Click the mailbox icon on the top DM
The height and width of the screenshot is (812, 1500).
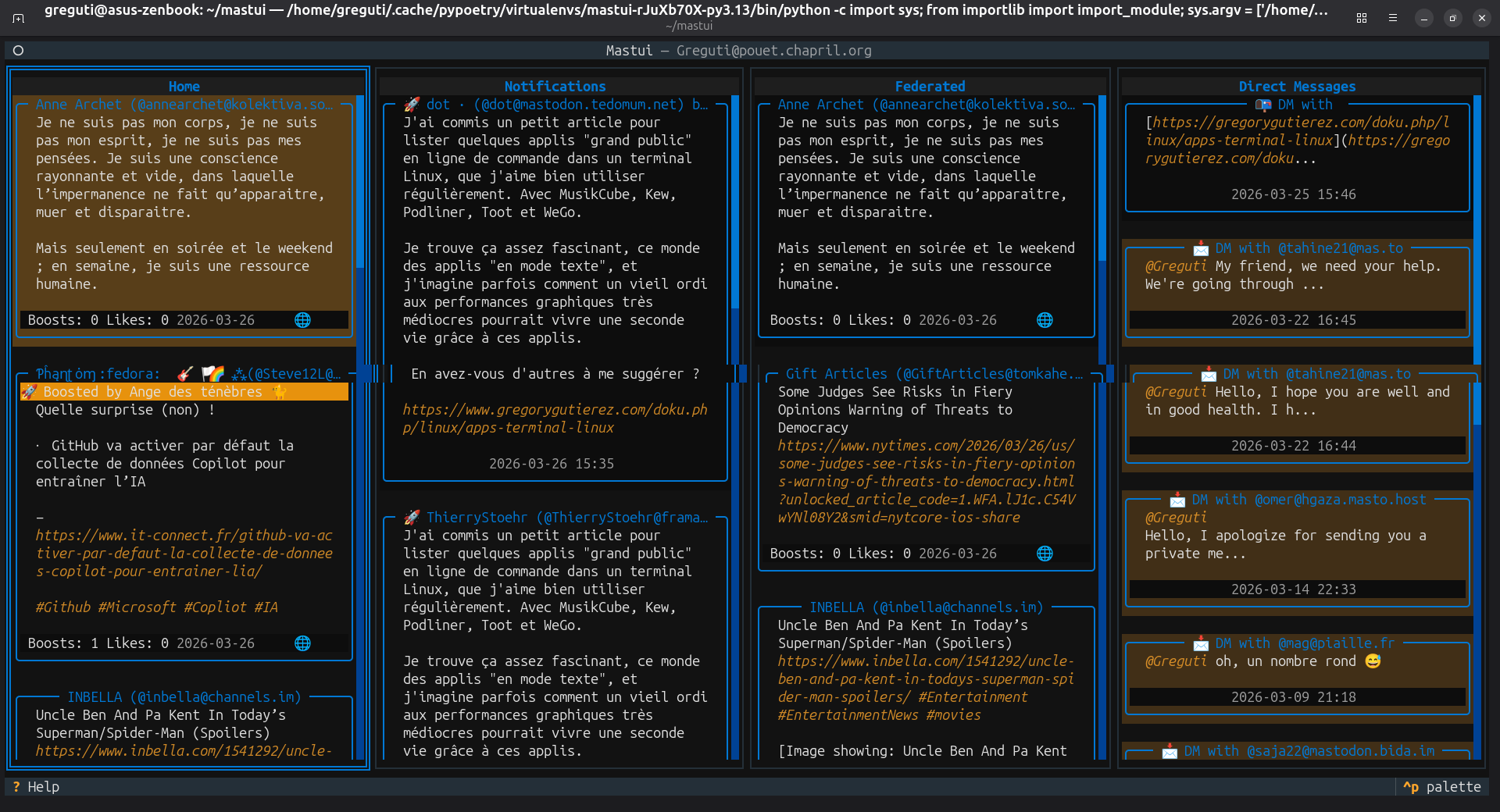coord(1262,105)
